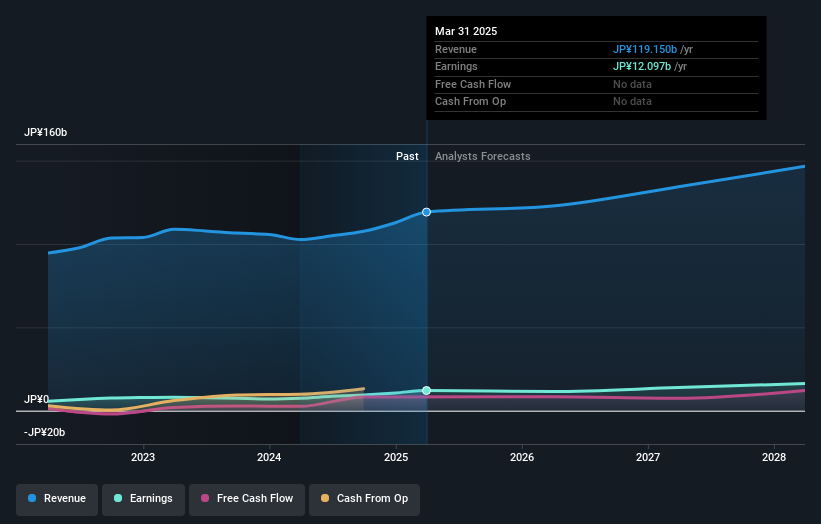
Task: Click the Cash From Op tooltip row label
Action: click(470, 102)
